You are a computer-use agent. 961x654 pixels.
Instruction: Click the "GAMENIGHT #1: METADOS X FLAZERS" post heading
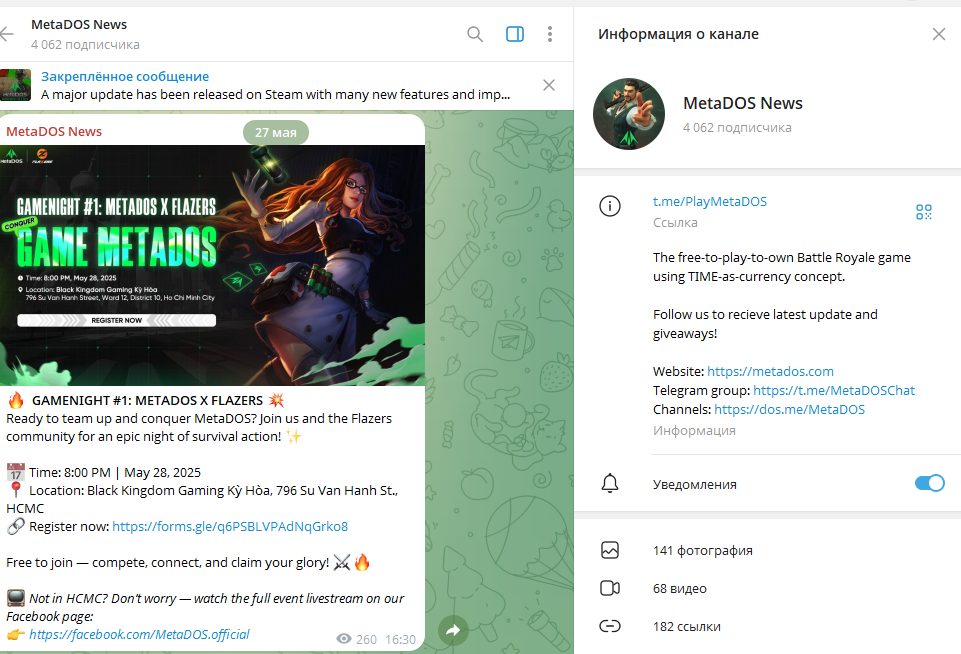point(147,401)
